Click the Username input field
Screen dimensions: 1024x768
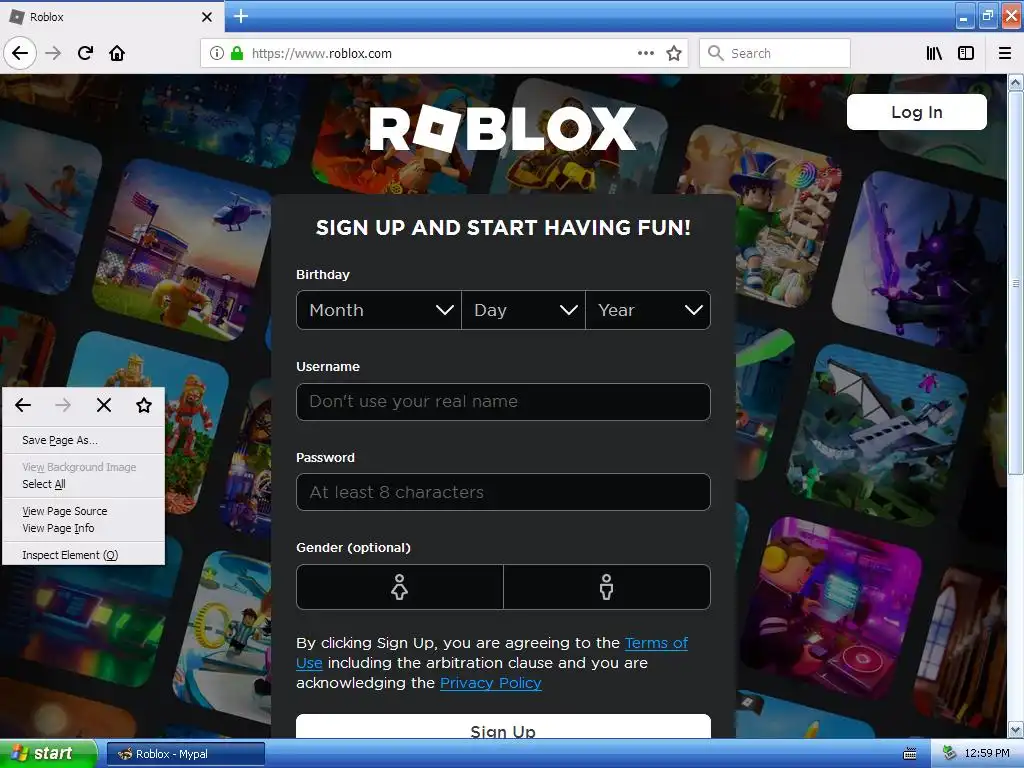coord(504,402)
